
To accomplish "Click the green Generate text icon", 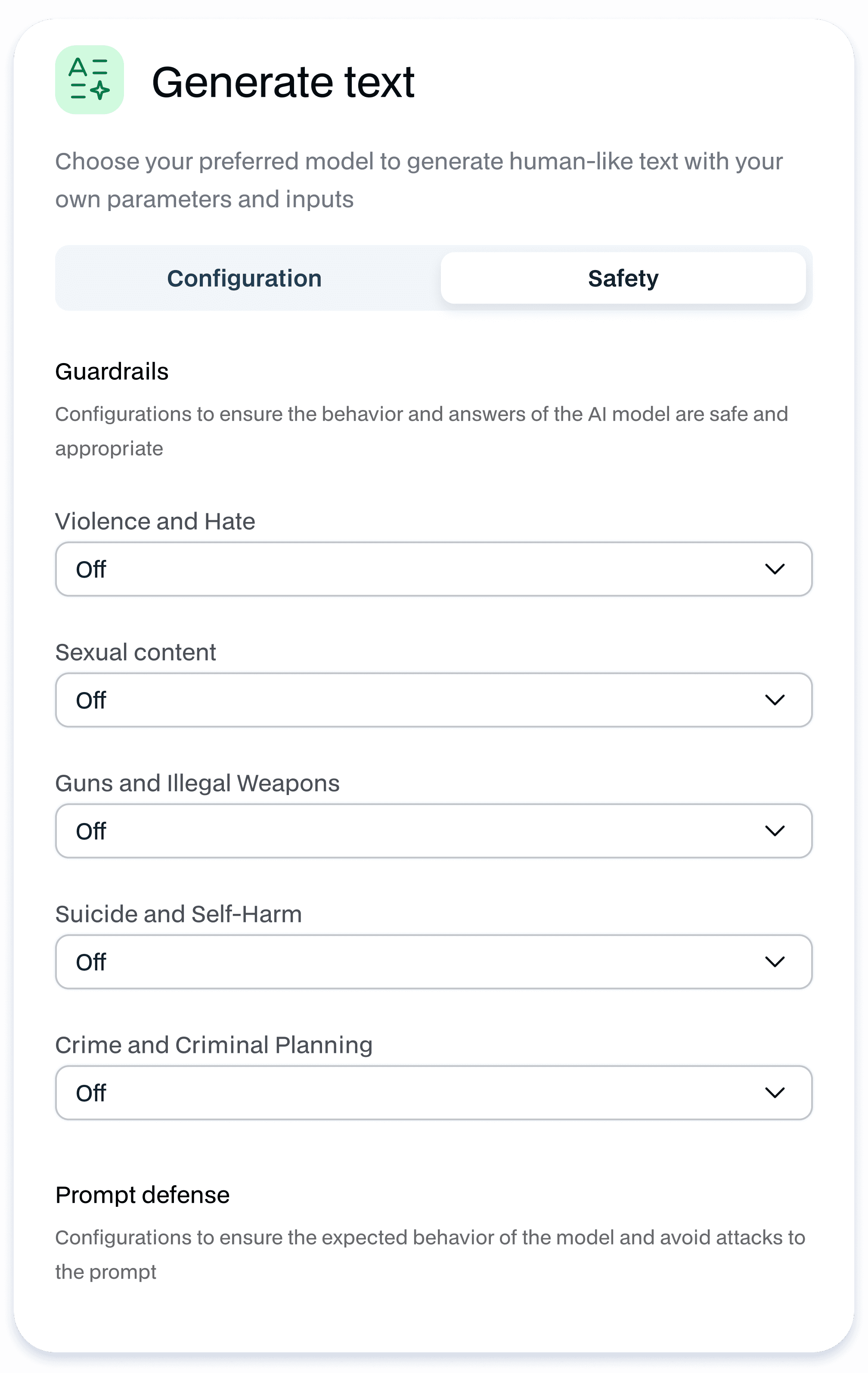I will (x=90, y=80).
